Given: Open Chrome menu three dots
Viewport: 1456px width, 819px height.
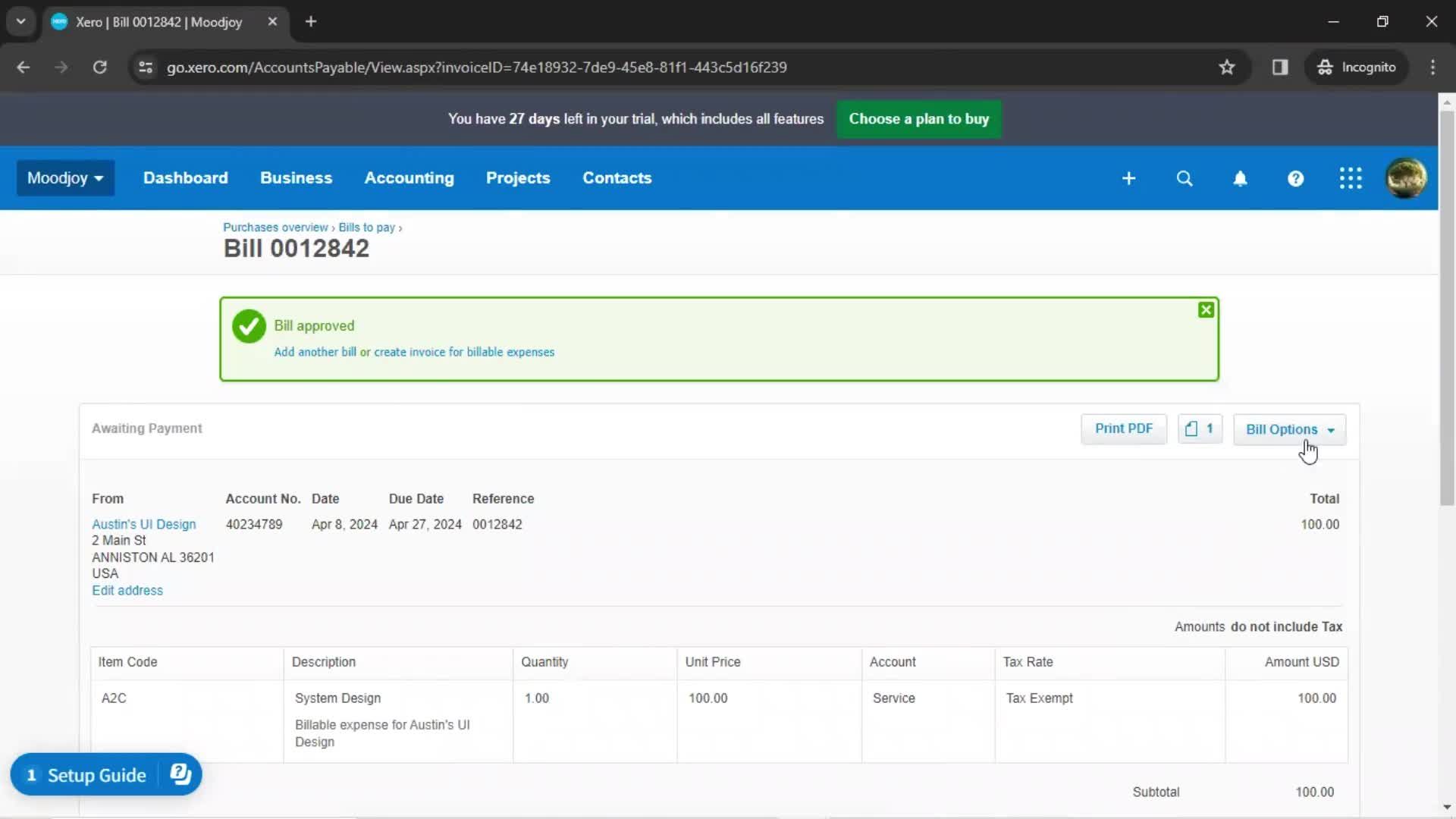Looking at the screenshot, I should 1432,67.
